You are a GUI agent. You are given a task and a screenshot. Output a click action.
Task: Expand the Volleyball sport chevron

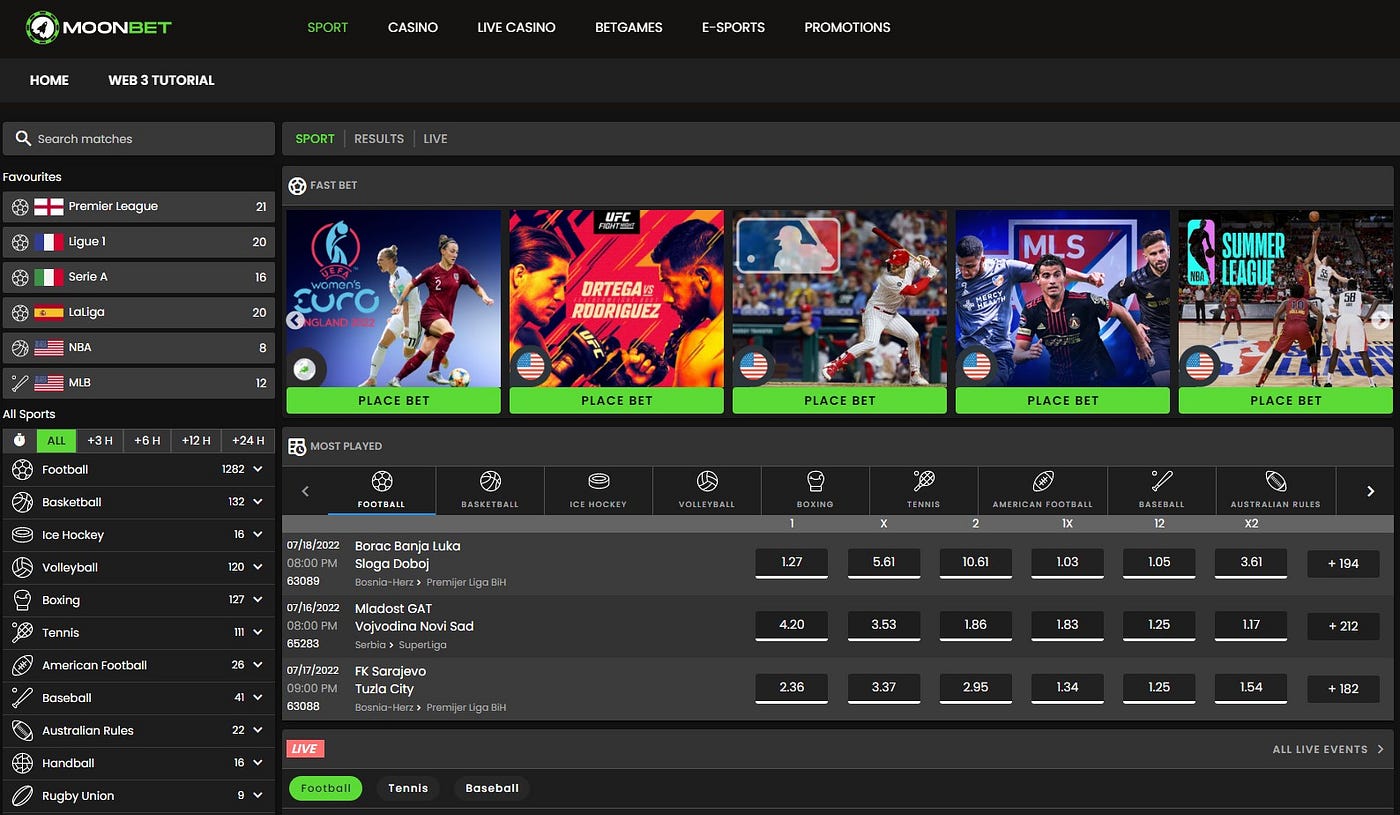(258, 567)
